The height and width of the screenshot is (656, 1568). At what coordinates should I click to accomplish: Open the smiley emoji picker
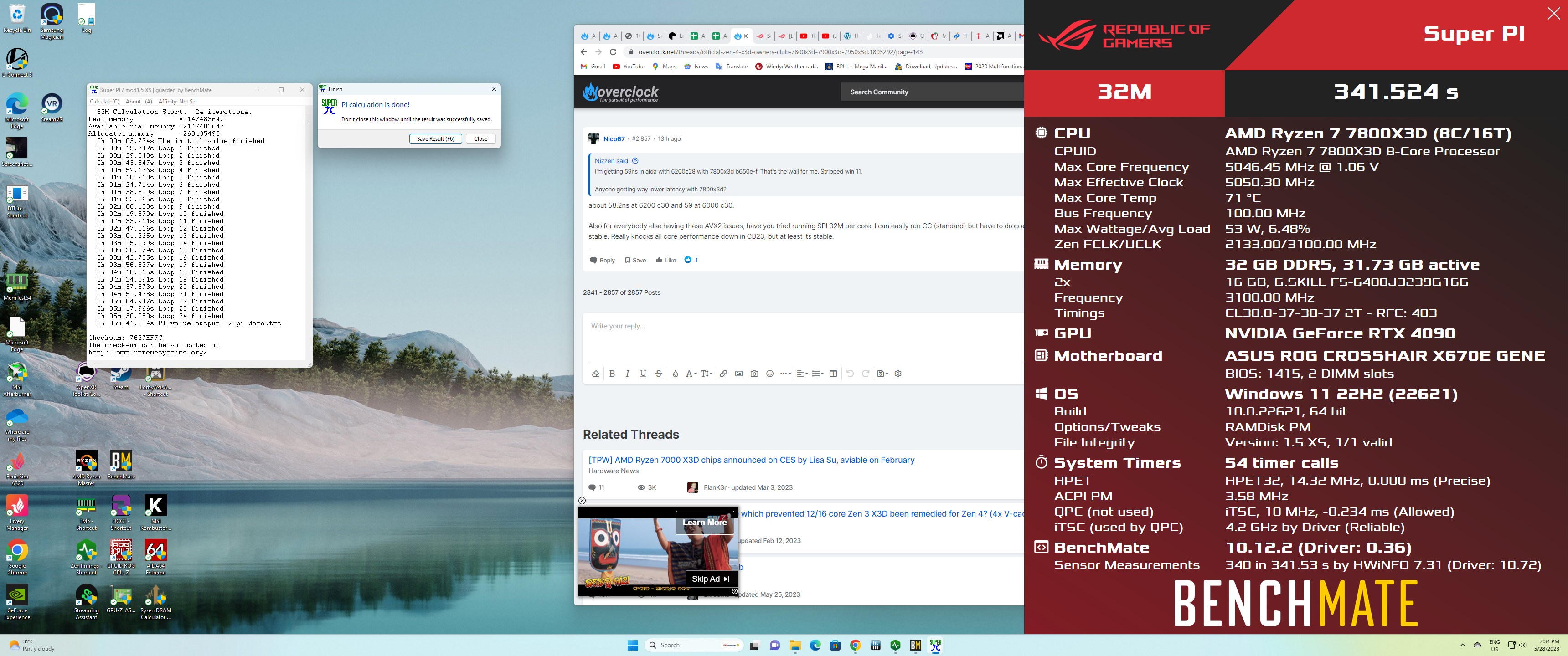point(769,374)
